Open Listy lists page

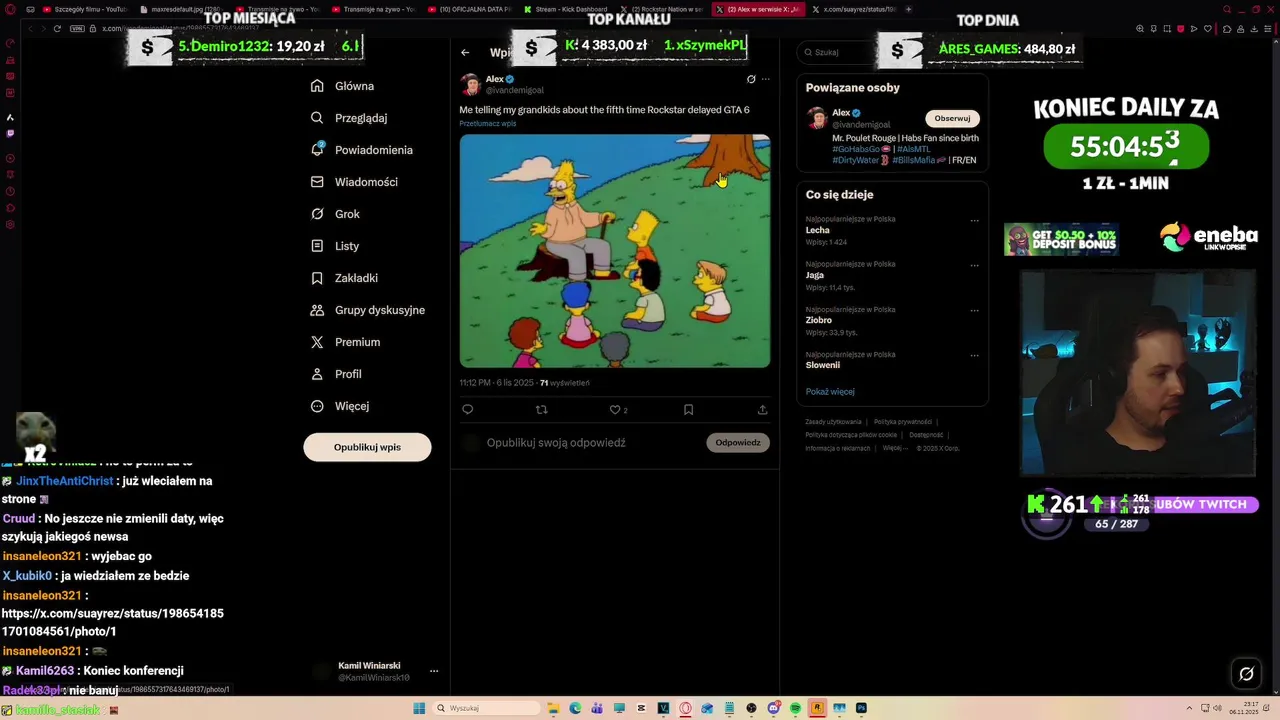click(x=335, y=246)
